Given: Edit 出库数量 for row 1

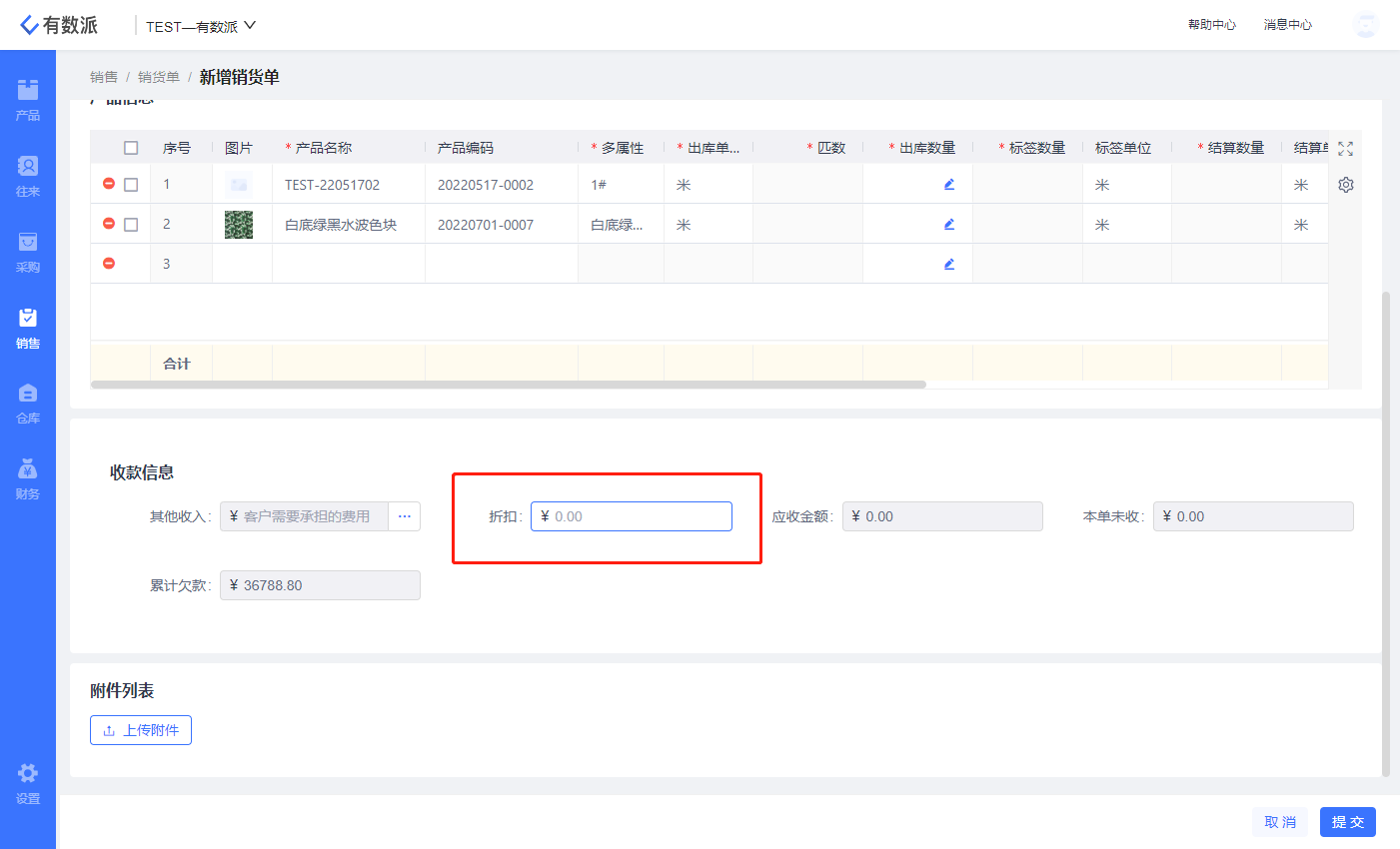Looking at the screenshot, I should point(949,184).
